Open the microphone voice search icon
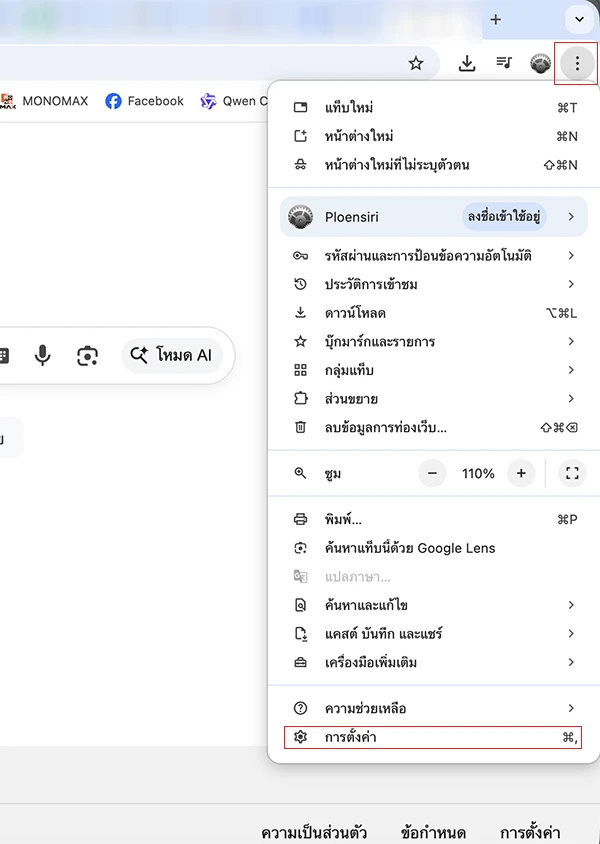 click(42, 355)
